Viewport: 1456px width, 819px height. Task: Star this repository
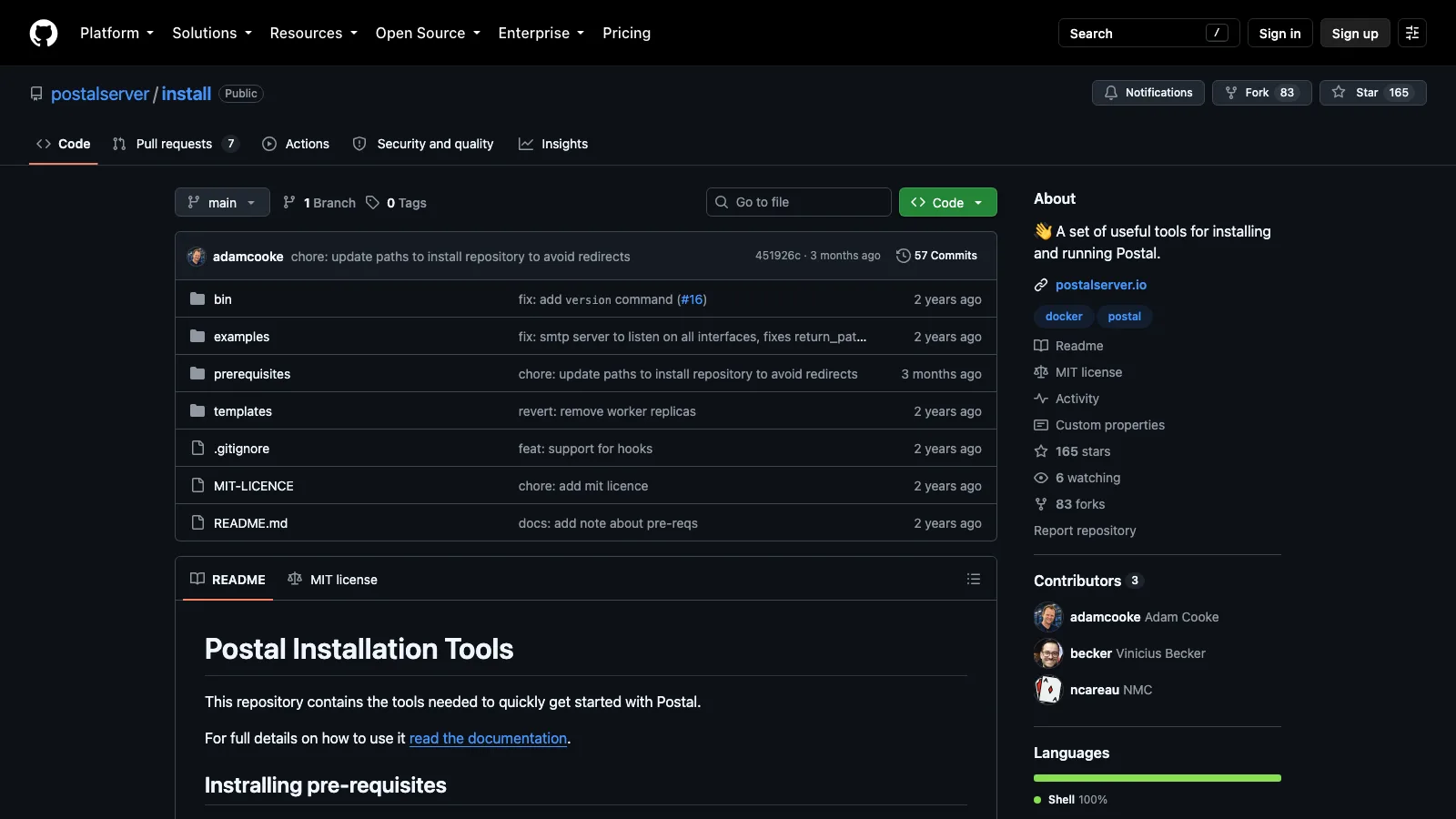coord(1373,93)
